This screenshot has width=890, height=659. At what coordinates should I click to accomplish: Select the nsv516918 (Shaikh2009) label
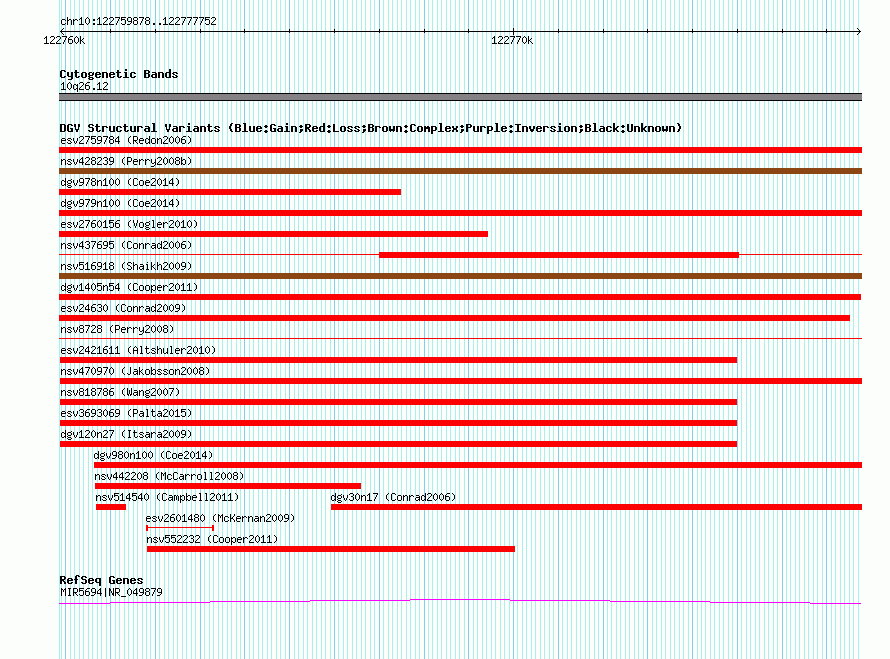[x=126, y=266]
